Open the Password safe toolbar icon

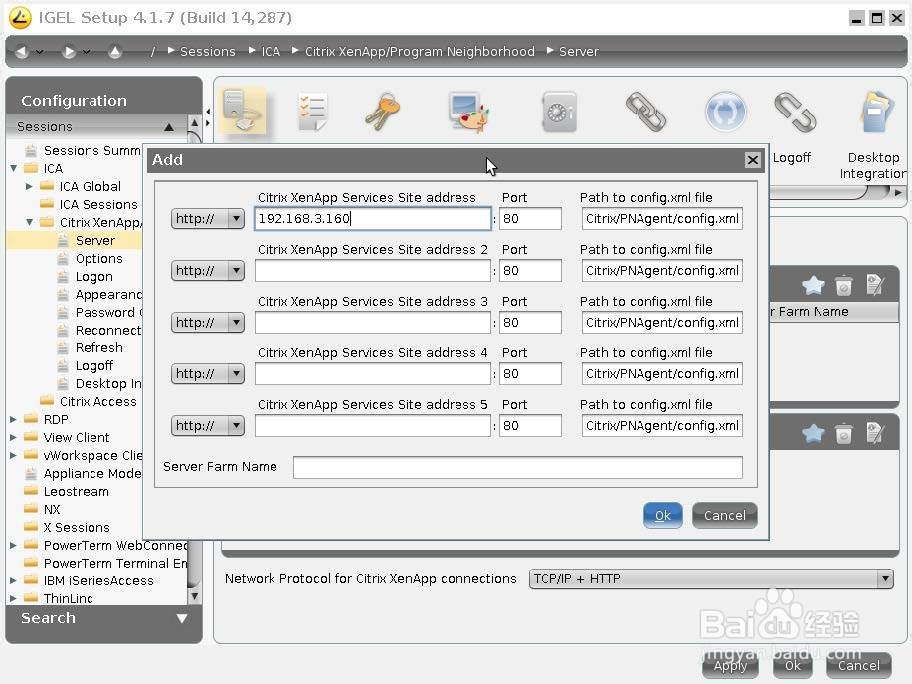click(x=559, y=112)
